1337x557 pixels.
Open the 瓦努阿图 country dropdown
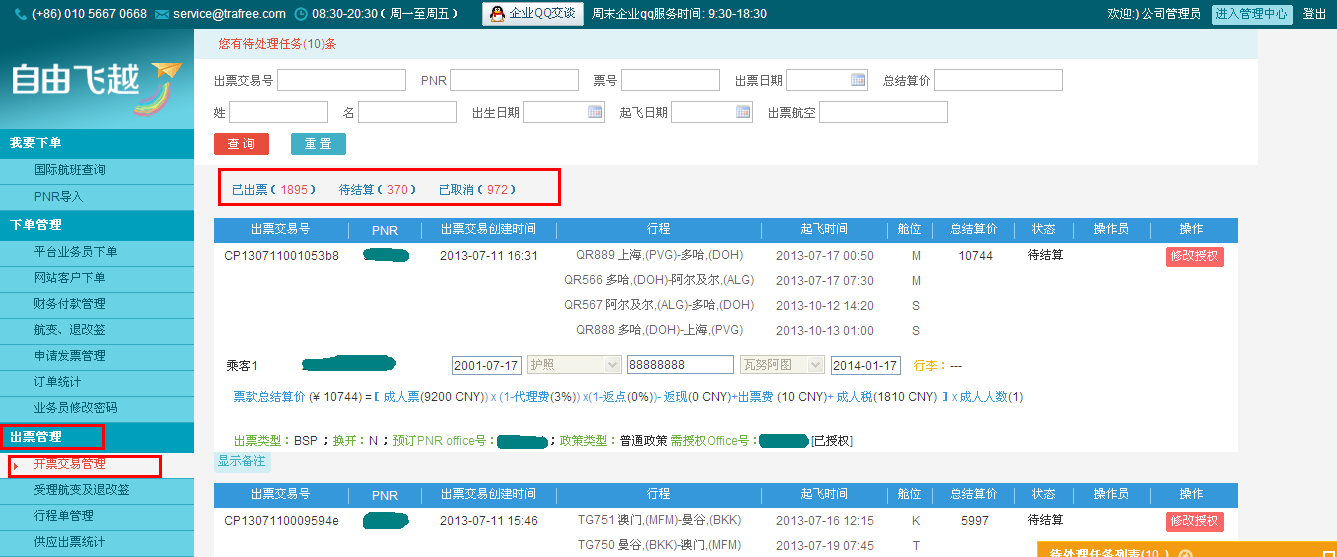click(x=815, y=365)
